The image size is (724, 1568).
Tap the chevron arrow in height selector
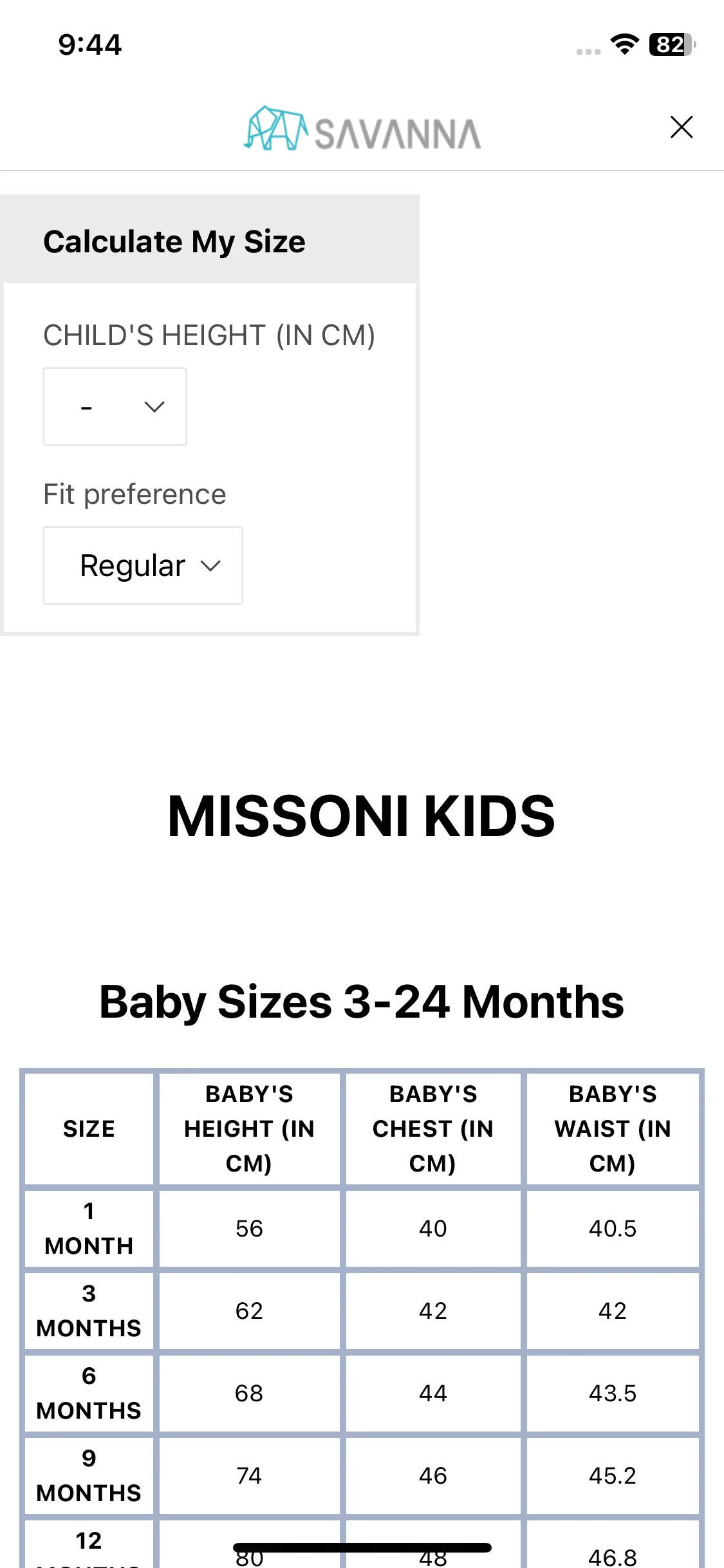pos(154,407)
